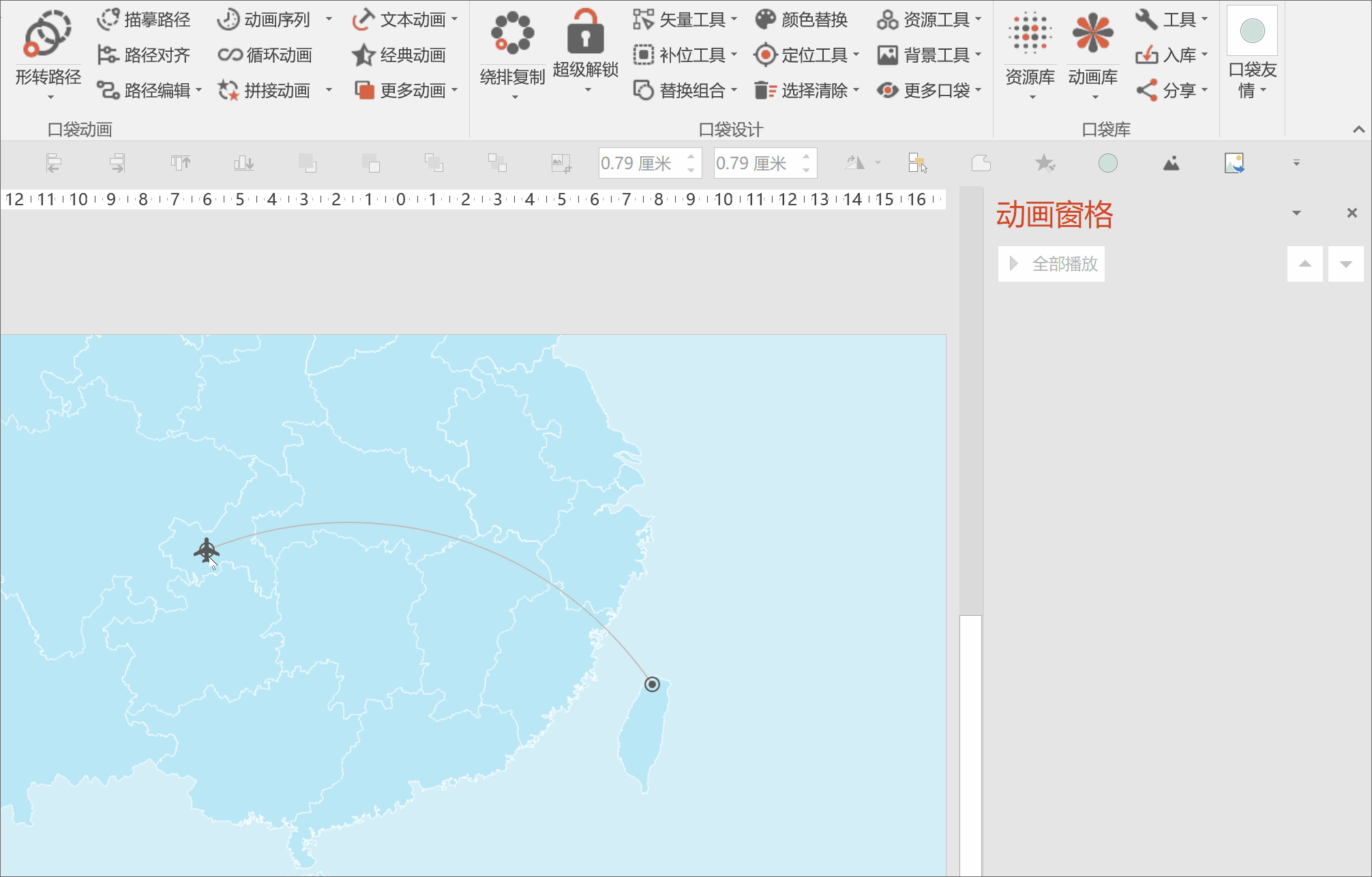Click the mountain picture toolbar icon
1372x877 pixels.
pyautogui.click(x=1171, y=163)
